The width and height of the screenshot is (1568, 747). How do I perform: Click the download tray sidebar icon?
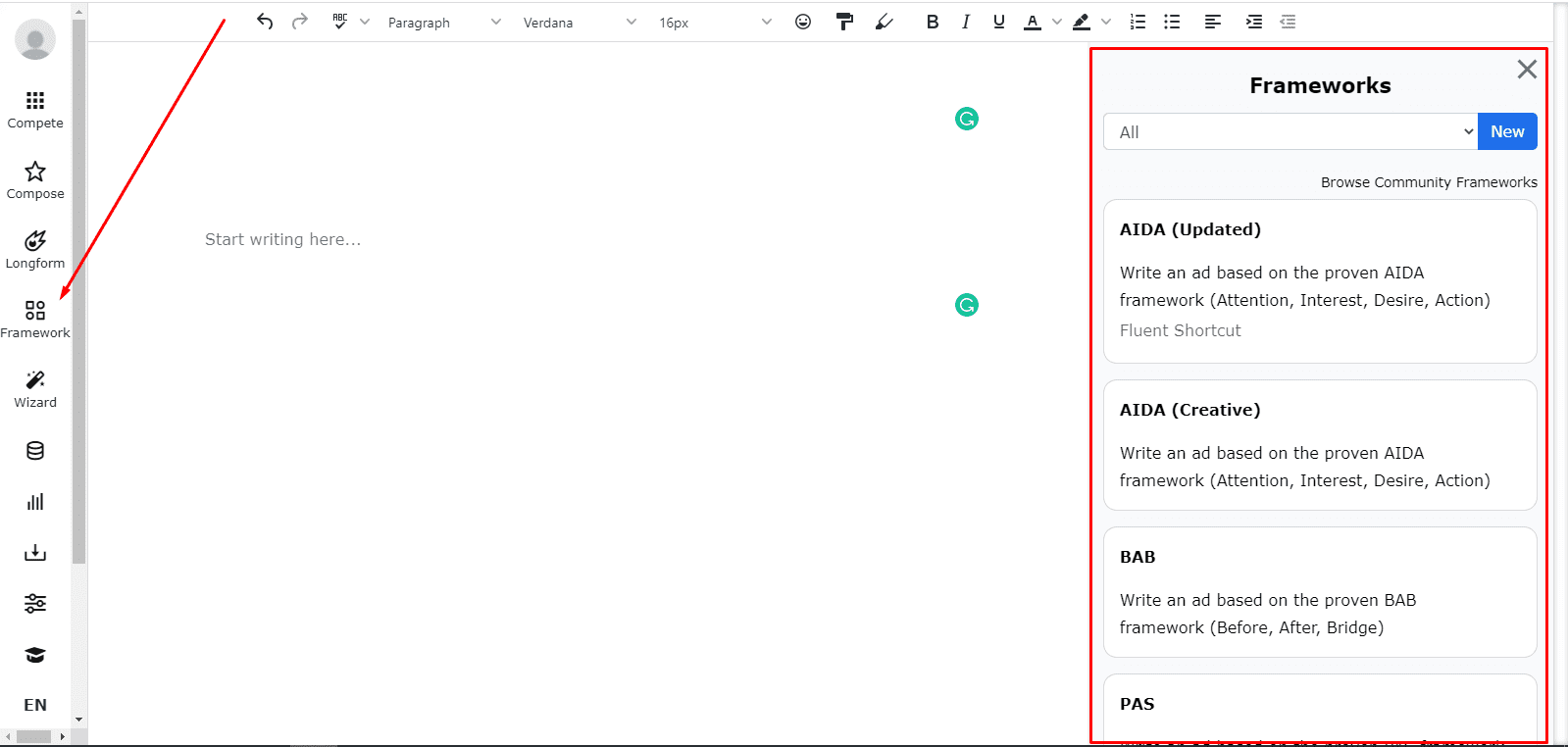35,553
